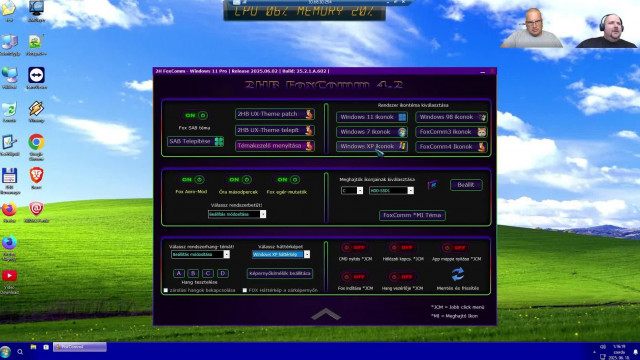Viewport: 640px width, 360px height.
Task: Open Video Download YouTube icon
Action: point(9,276)
